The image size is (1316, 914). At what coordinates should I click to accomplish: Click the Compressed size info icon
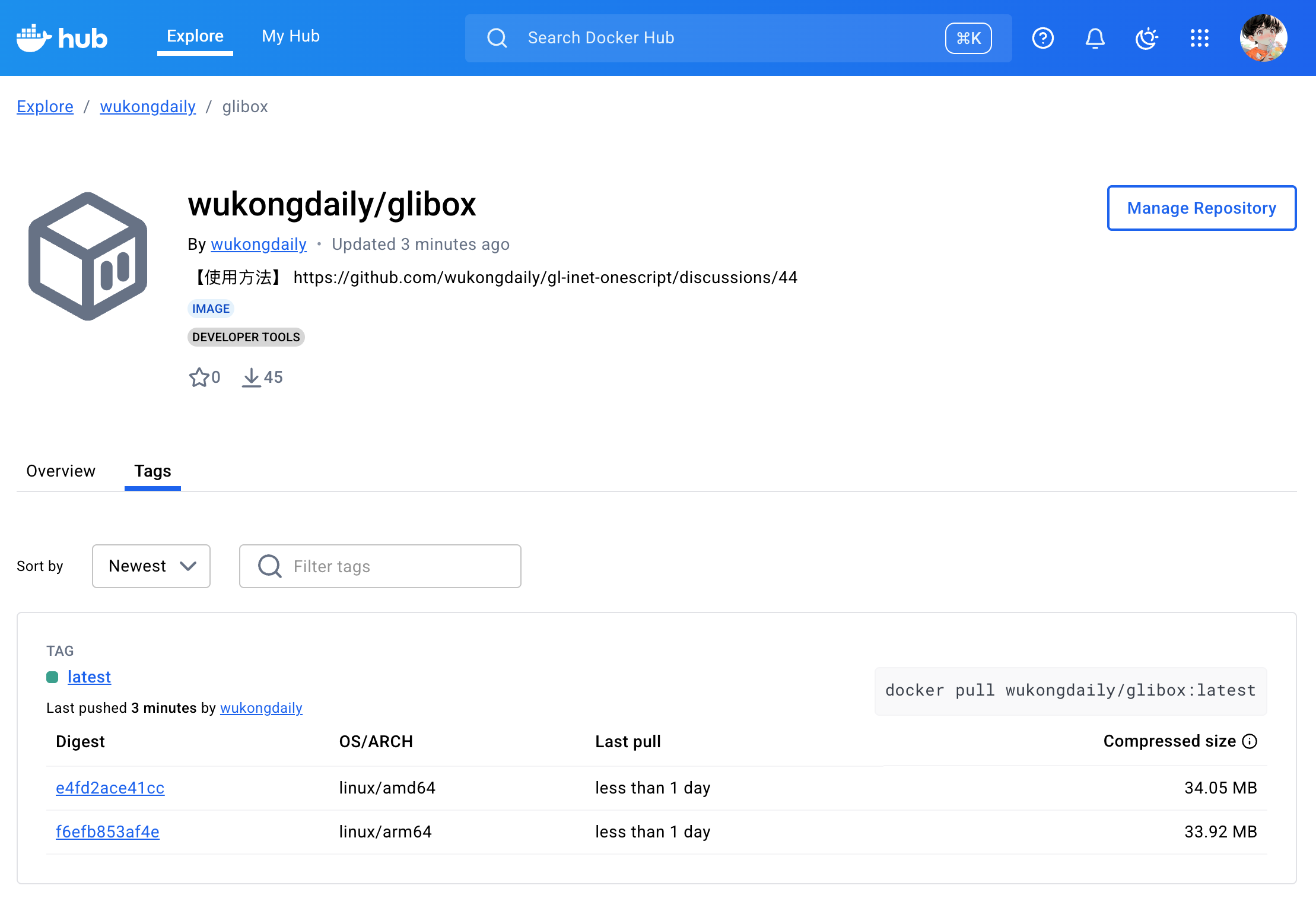point(1250,741)
